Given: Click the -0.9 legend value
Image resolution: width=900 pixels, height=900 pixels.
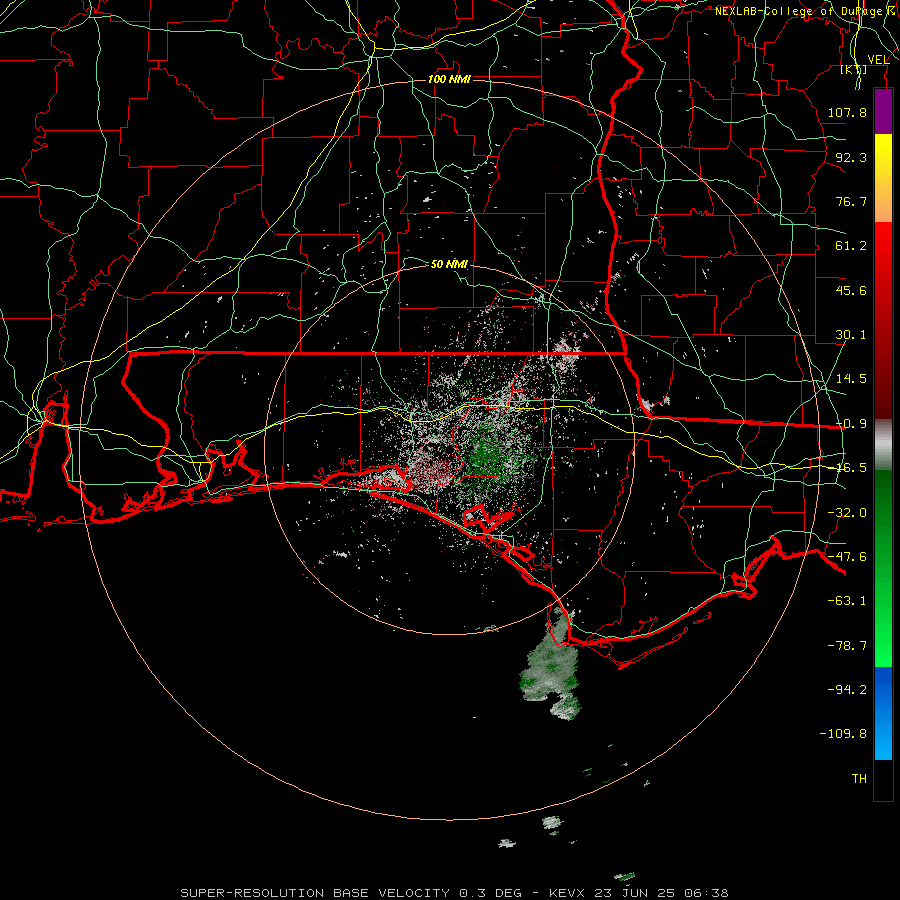Looking at the screenshot, I should 851,424.
